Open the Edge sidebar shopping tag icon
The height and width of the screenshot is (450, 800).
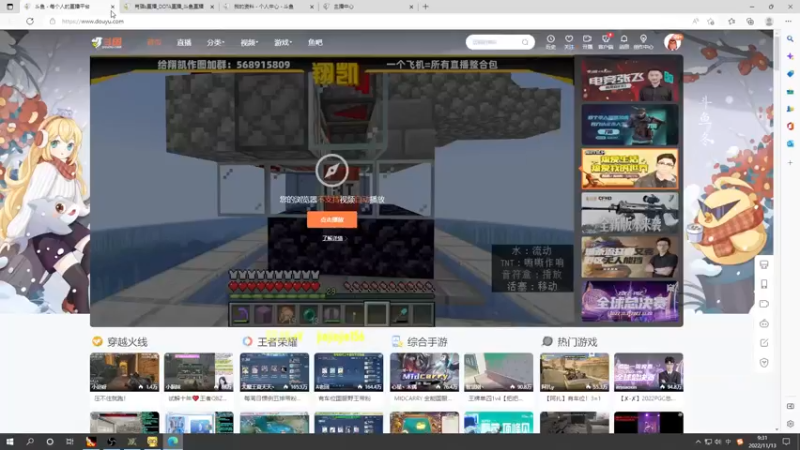click(790, 74)
